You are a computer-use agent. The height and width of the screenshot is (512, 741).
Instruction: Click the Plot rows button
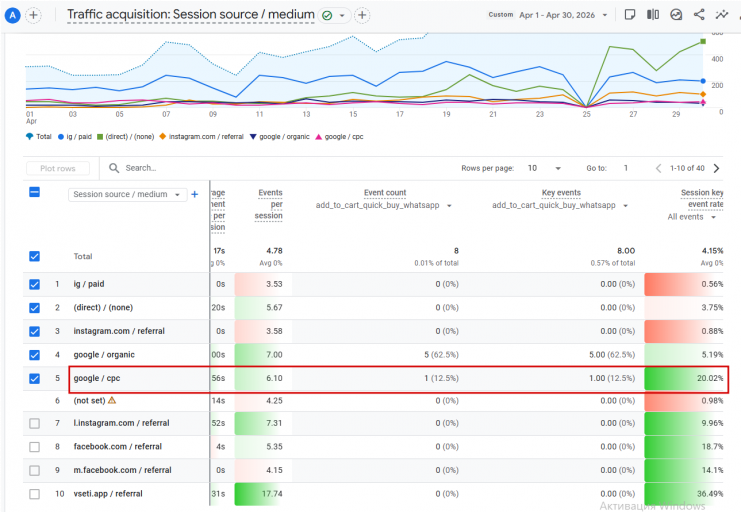[x=58, y=168]
